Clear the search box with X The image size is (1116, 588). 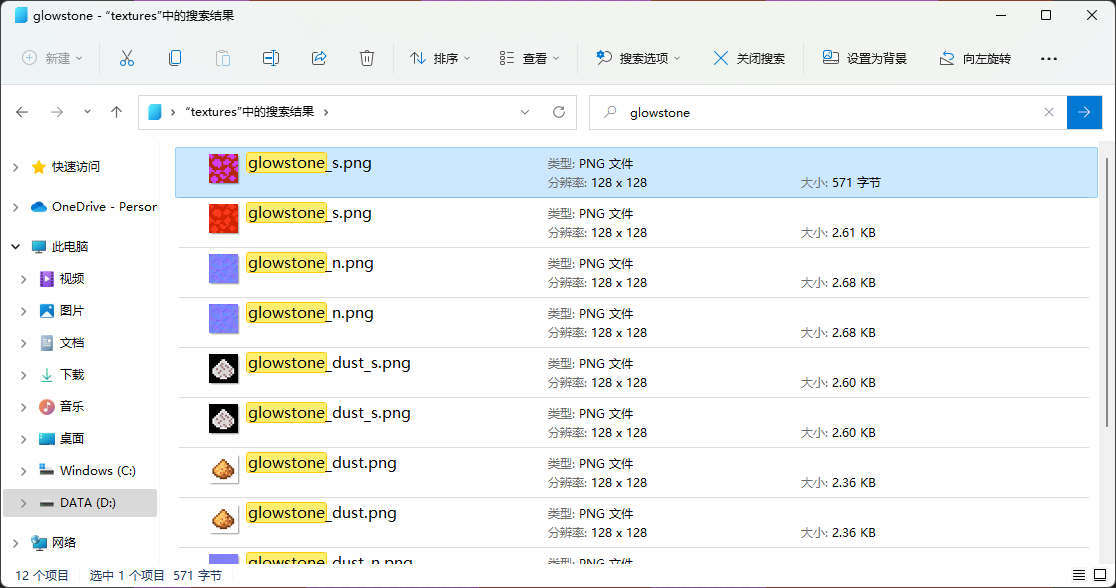(1048, 112)
